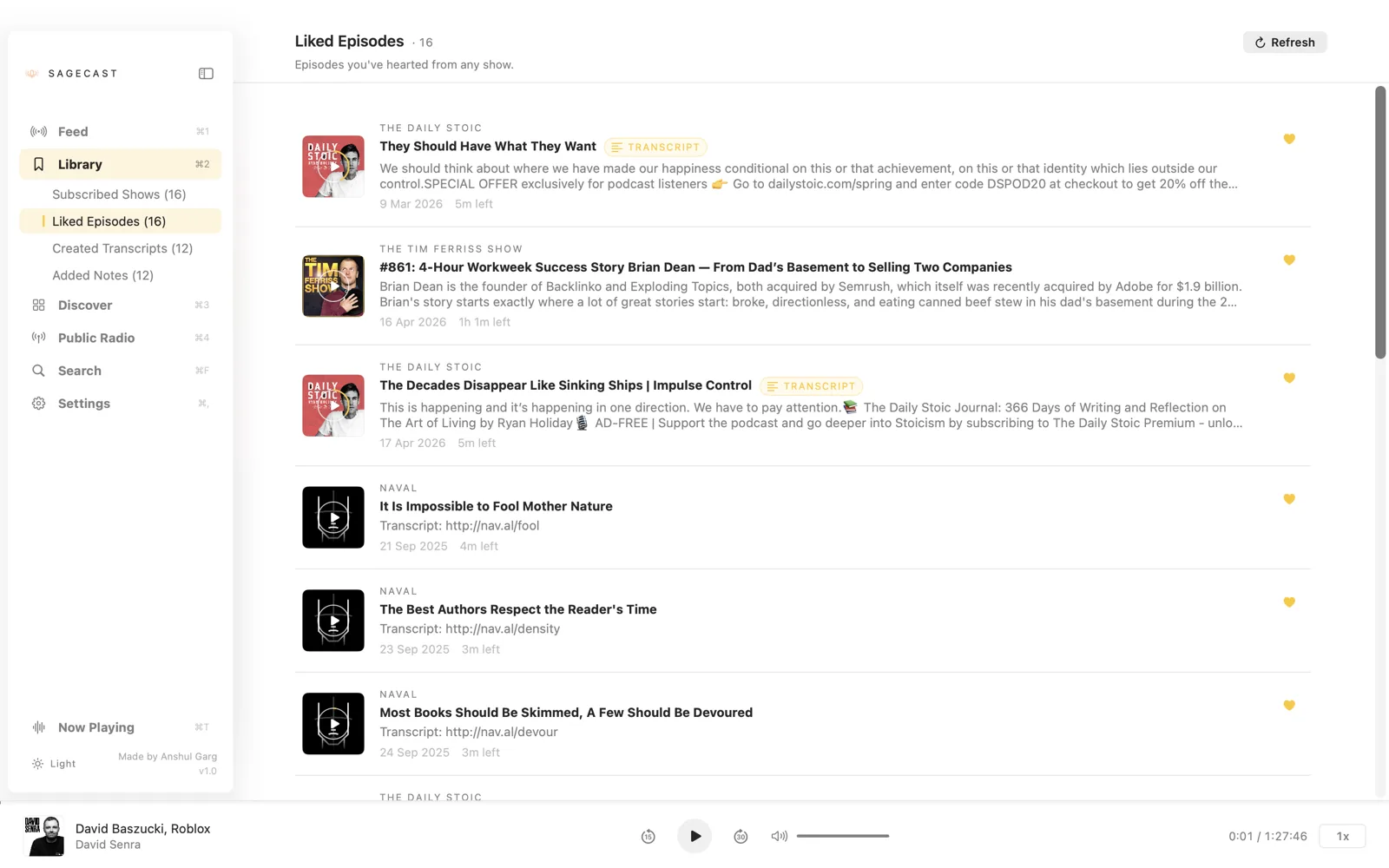This screenshot has width=1389, height=868.
Task: Click the Search icon
Action: 38,371
